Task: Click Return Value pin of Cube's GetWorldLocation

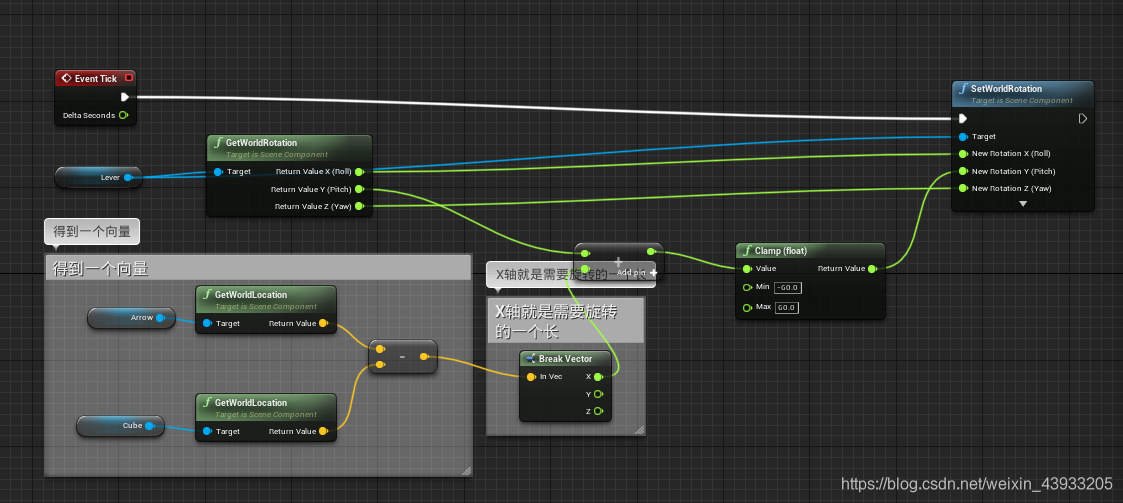Action: (x=323, y=431)
